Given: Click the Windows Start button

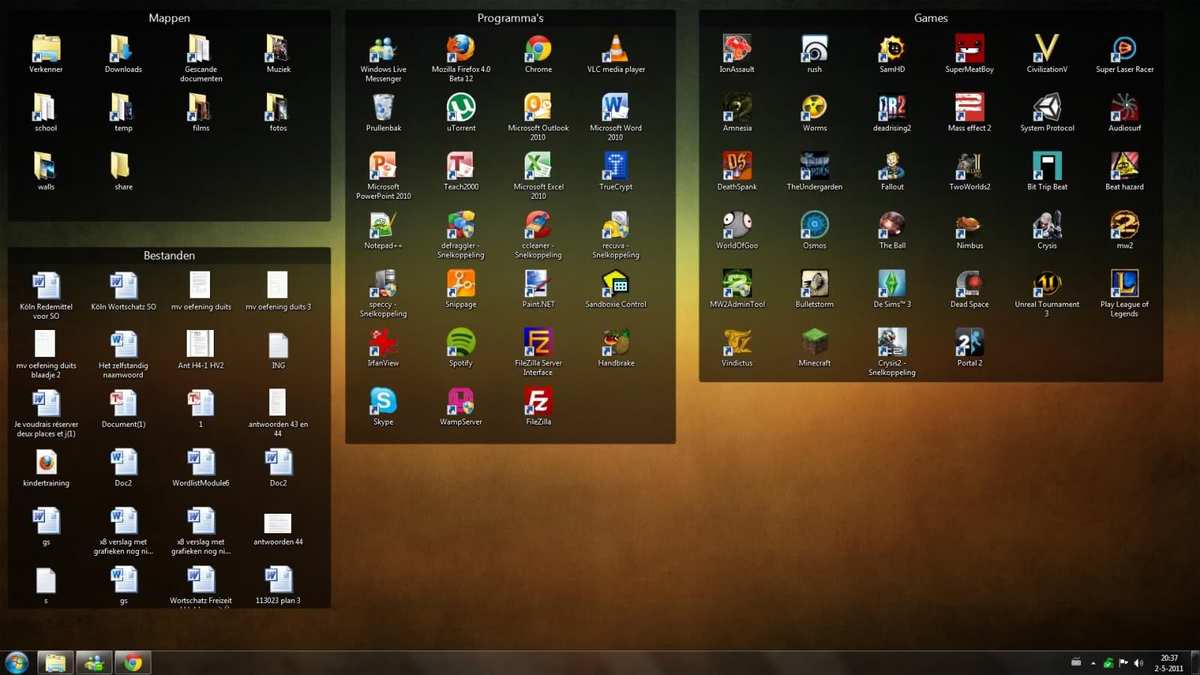Looking at the screenshot, I should (17, 662).
